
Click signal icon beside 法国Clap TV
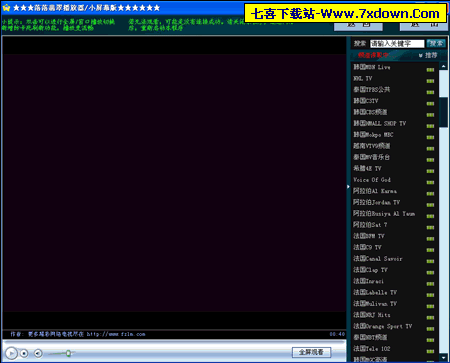click(430, 272)
